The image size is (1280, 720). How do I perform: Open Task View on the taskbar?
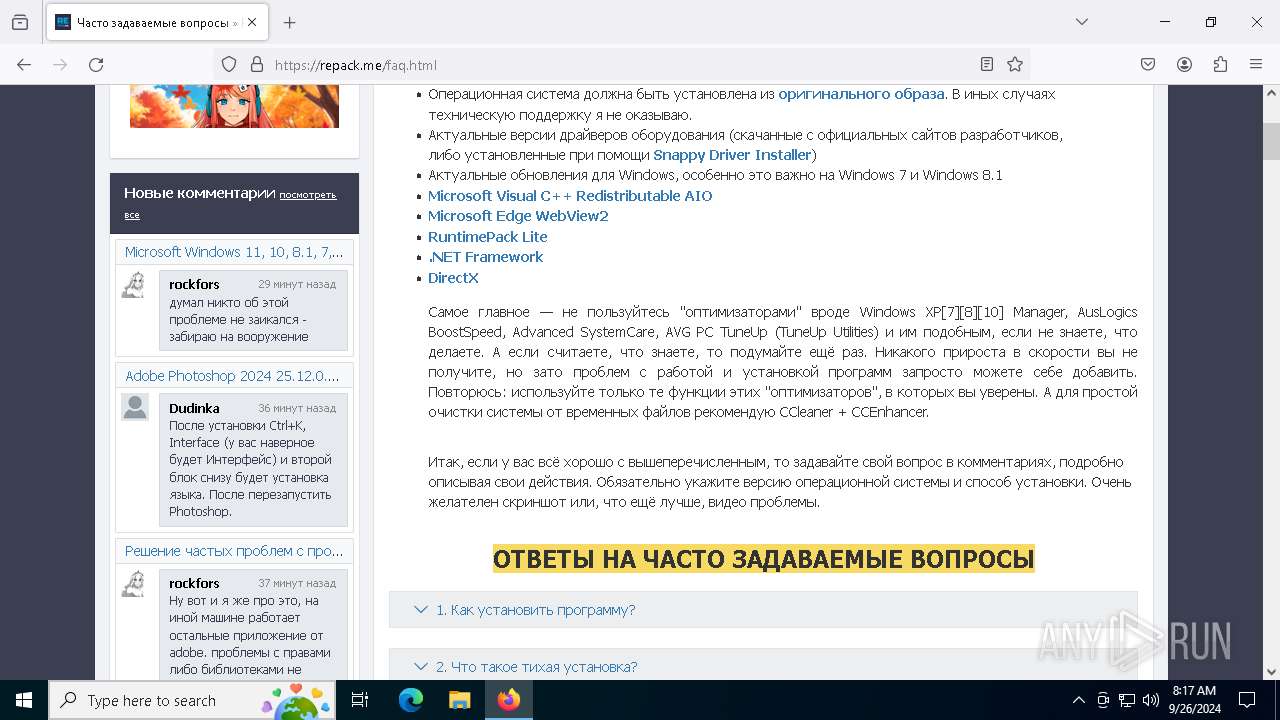click(x=360, y=700)
